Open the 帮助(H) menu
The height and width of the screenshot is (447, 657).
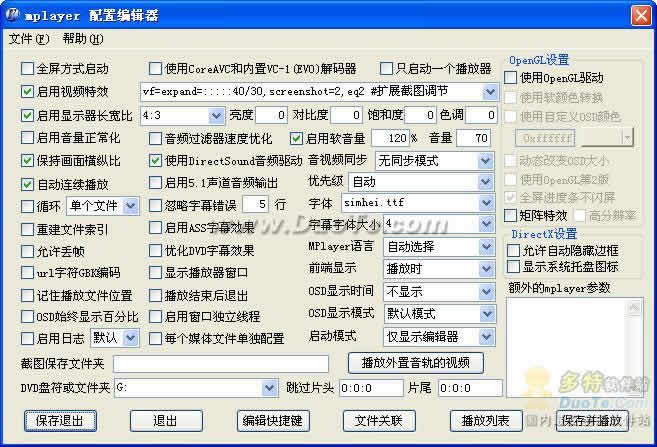[x=82, y=39]
